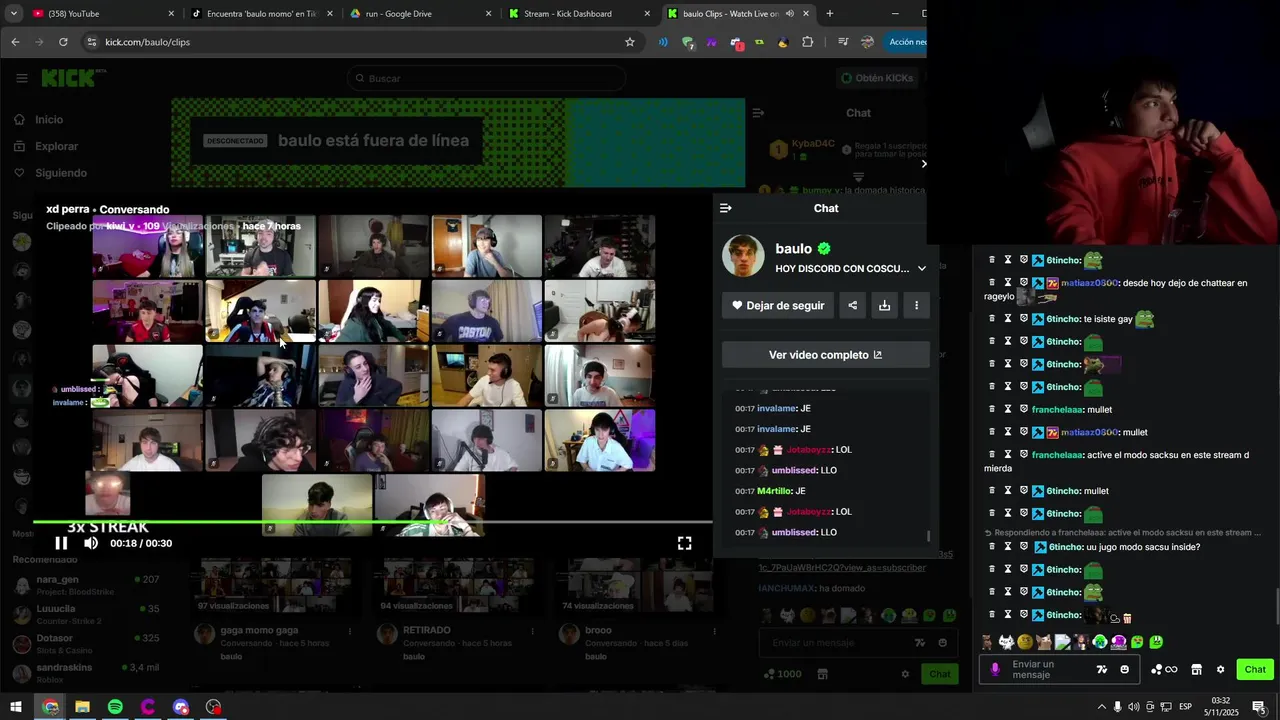Click the Acción necesaria button
The height and width of the screenshot is (720, 1280).
[x=906, y=42]
